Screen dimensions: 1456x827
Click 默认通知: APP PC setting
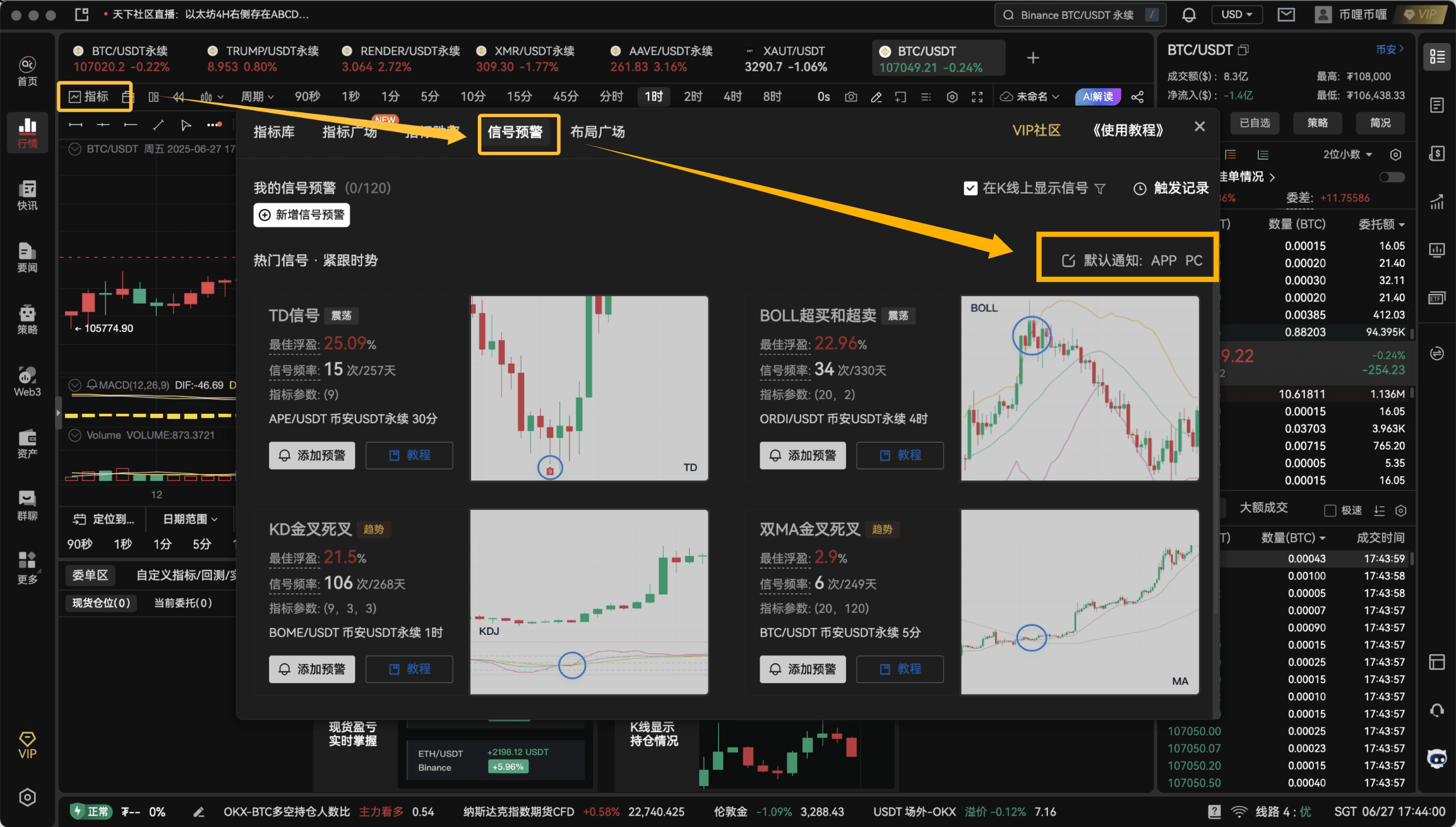pos(1132,260)
